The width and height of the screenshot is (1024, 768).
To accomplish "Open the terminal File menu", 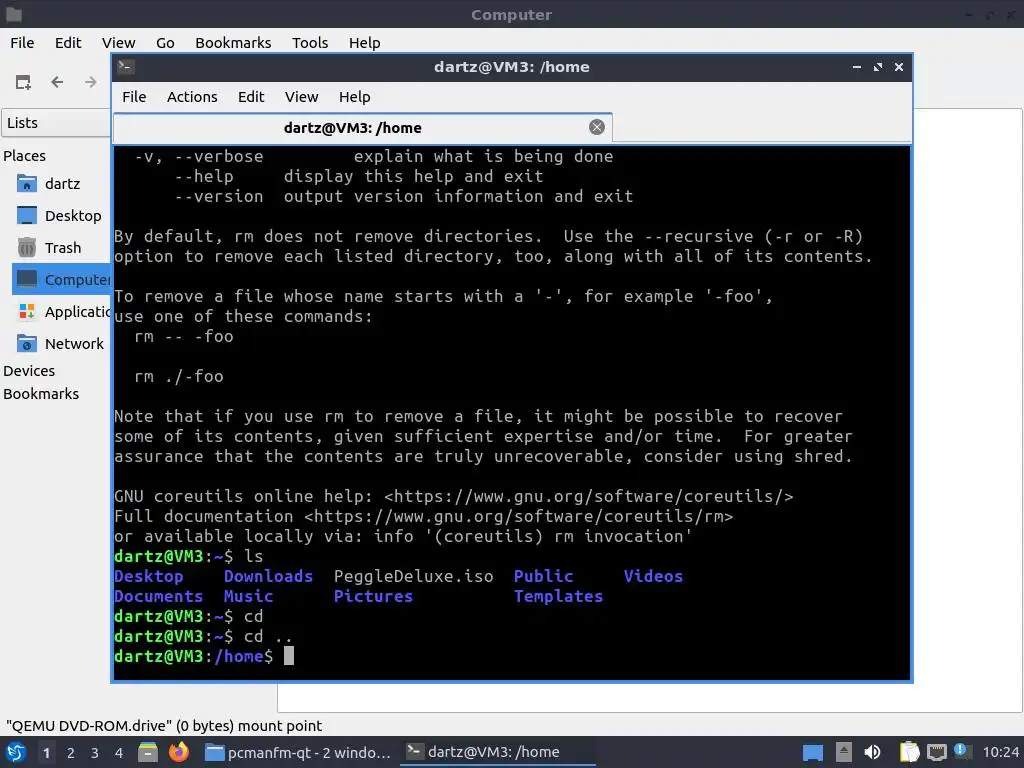I will tap(134, 97).
